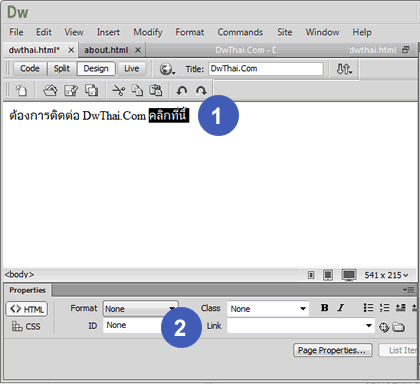Open the Format menu
This screenshot has width=420, height=384.
190,32
